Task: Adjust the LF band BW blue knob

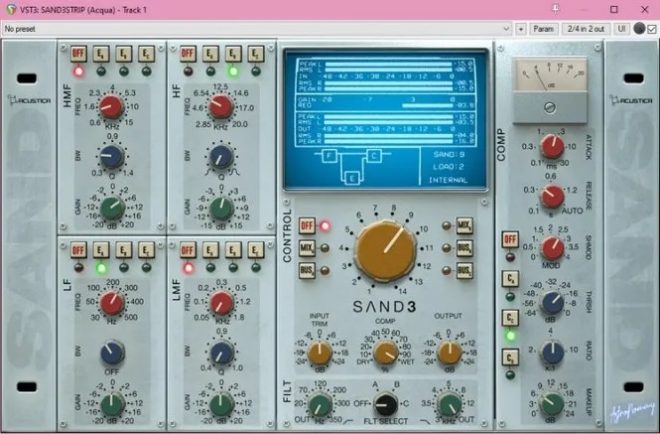Action: pos(112,352)
